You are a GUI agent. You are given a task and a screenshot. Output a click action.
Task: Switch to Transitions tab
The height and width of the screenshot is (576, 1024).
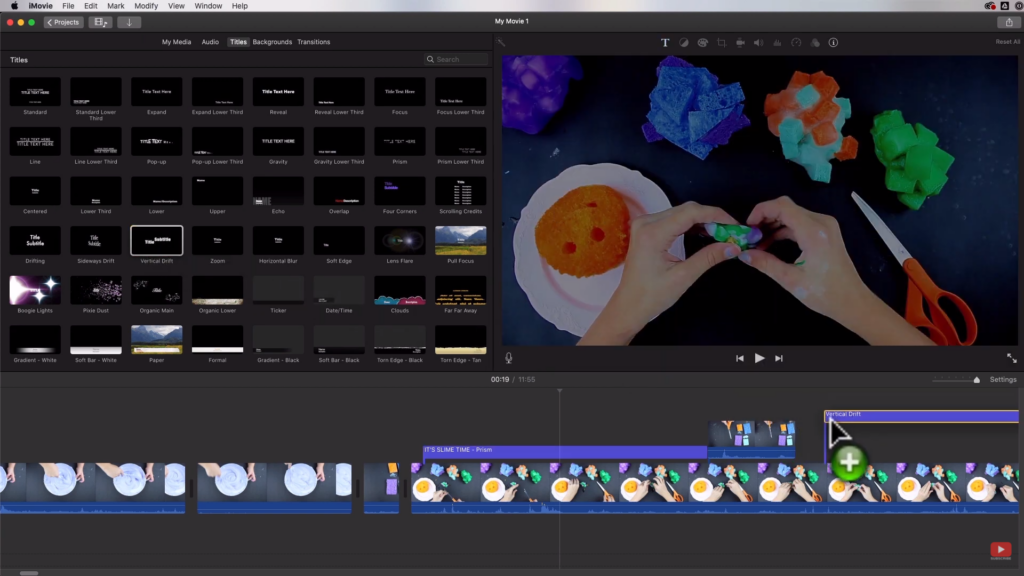[313, 42]
